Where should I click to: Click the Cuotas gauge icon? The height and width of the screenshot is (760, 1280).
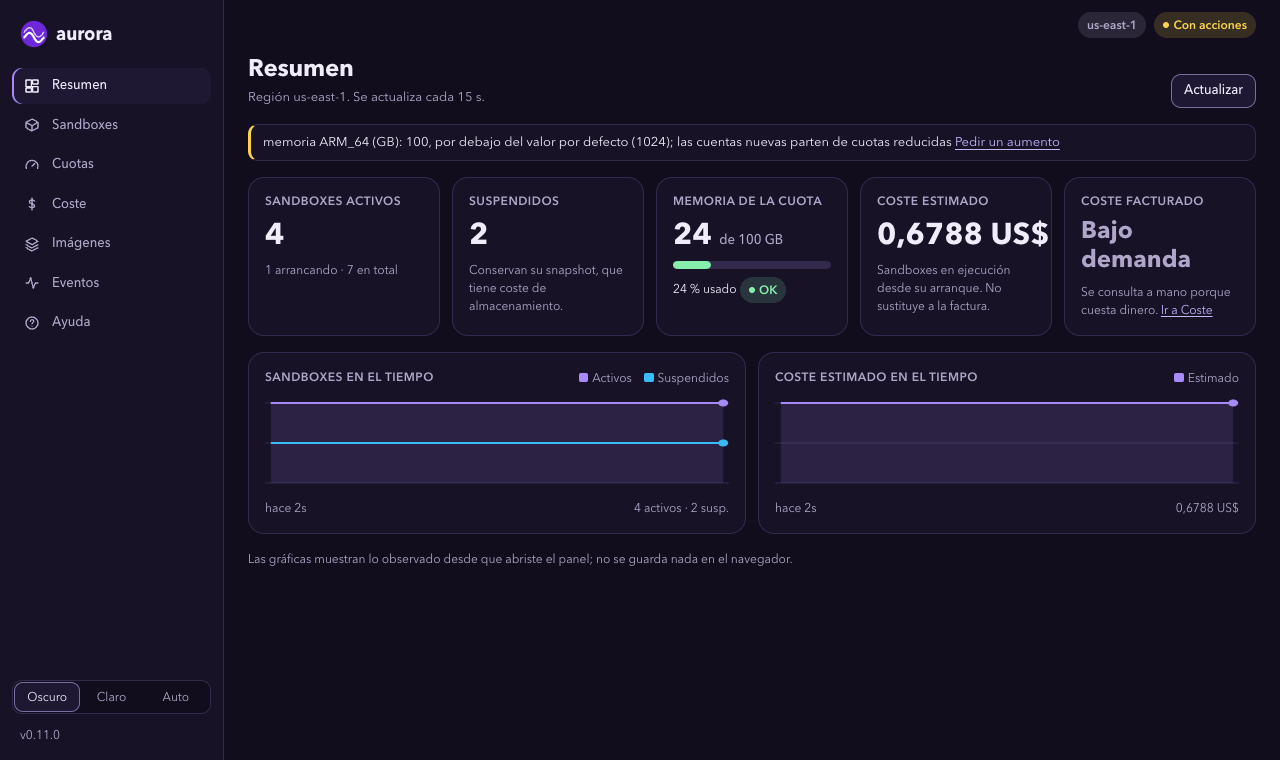(x=32, y=164)
